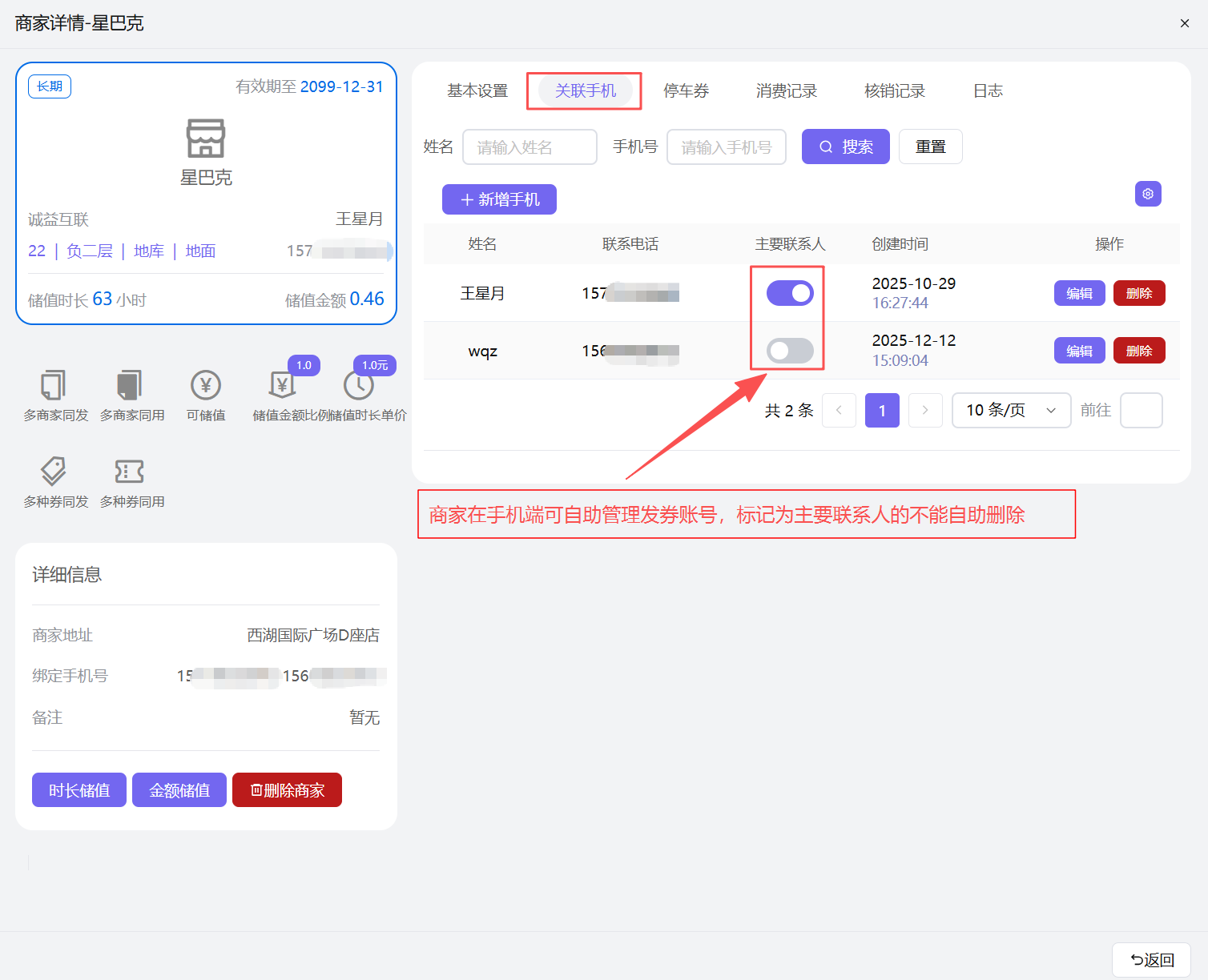This screenshot has width=1208, height=980.
Task: Click the 可储值 yen circle icon
Action: pos(206,385)
